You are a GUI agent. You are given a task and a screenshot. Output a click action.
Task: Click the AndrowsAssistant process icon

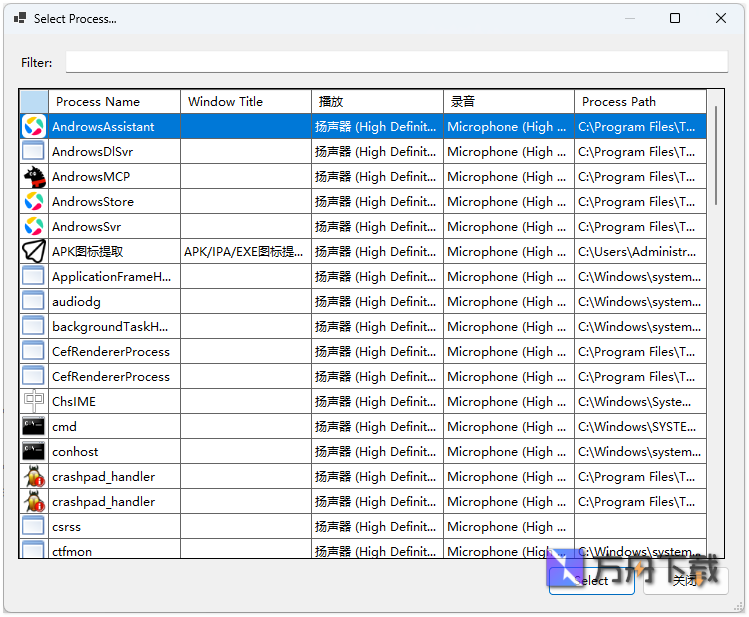(34, 127)
